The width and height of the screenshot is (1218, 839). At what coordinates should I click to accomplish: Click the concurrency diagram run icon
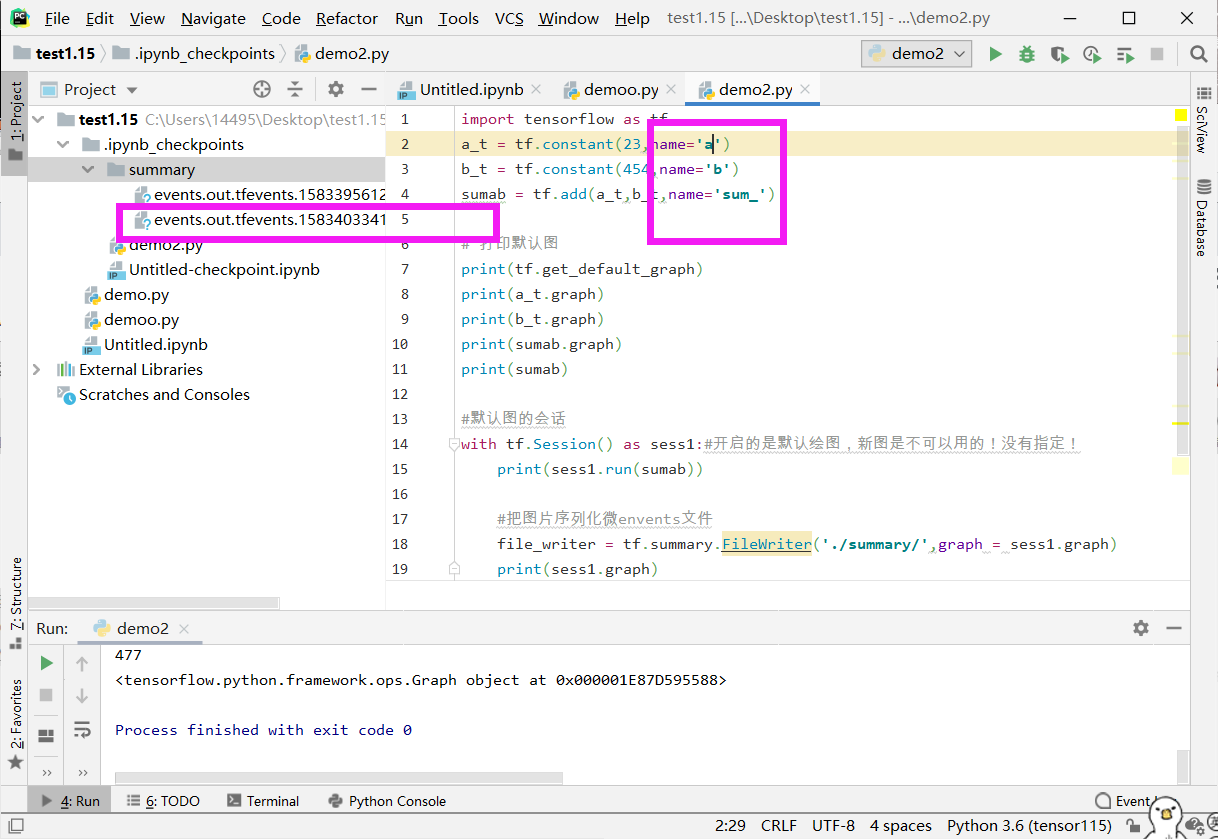(1125, 54)
